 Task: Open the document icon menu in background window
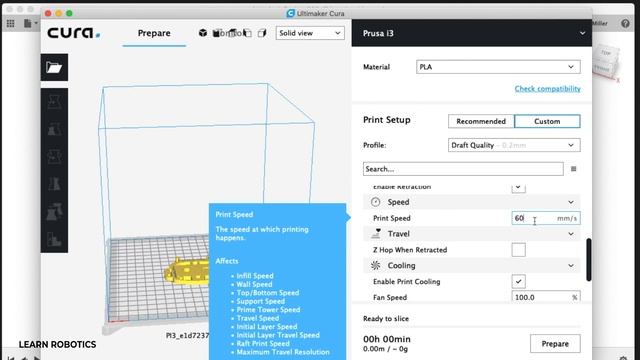(30, 24)
